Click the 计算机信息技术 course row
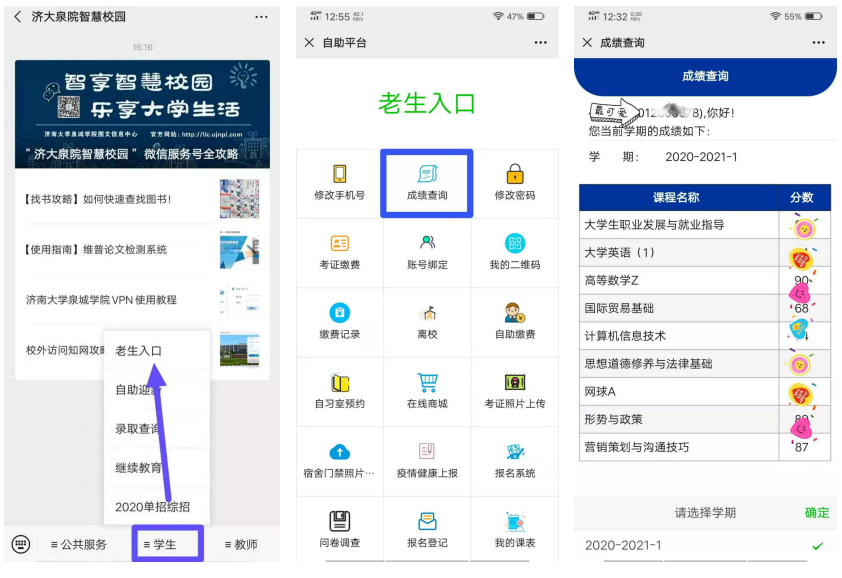The image size is (842, 578). click(x=705, y=336)
